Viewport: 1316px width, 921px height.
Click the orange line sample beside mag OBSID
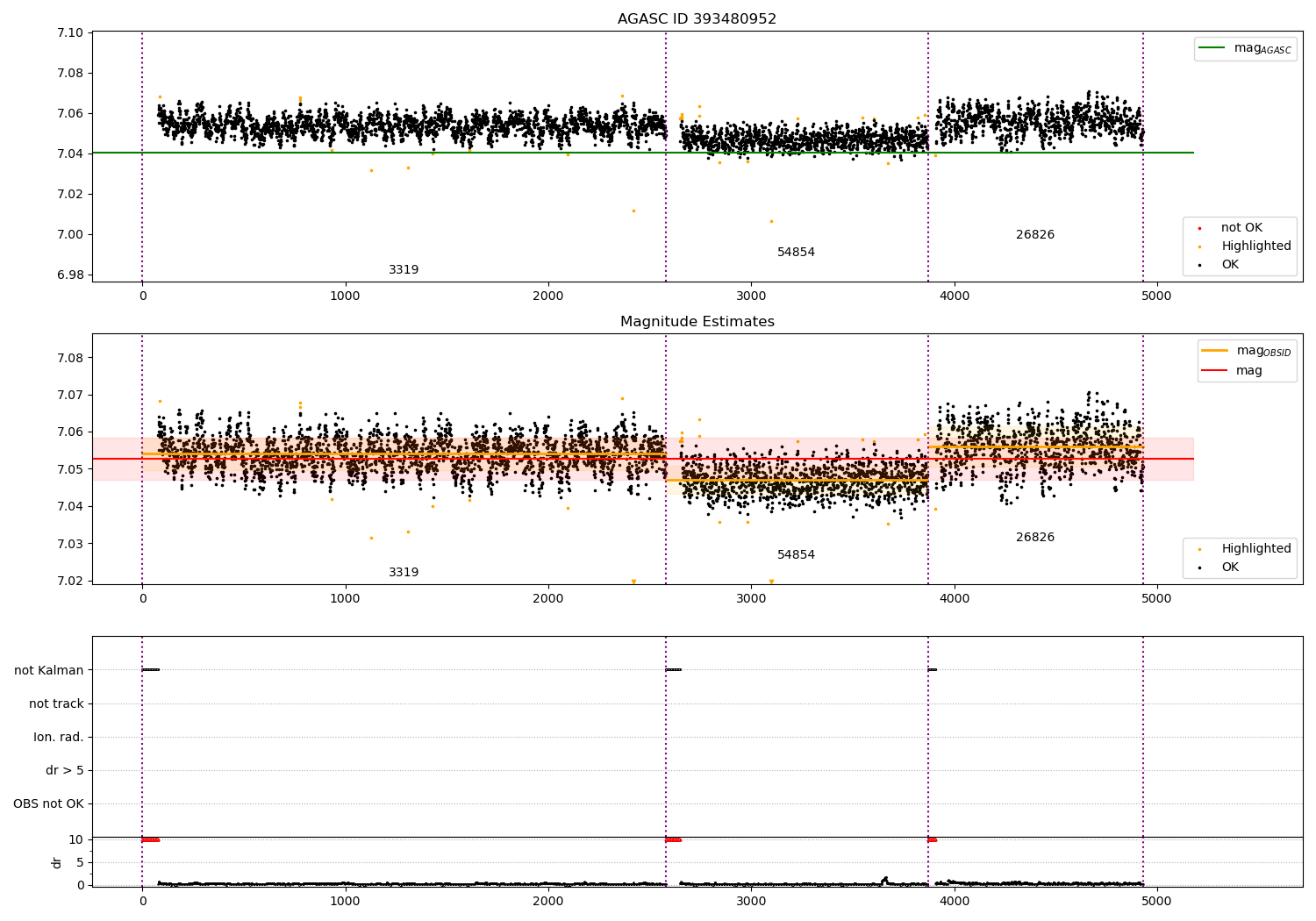1214,351
